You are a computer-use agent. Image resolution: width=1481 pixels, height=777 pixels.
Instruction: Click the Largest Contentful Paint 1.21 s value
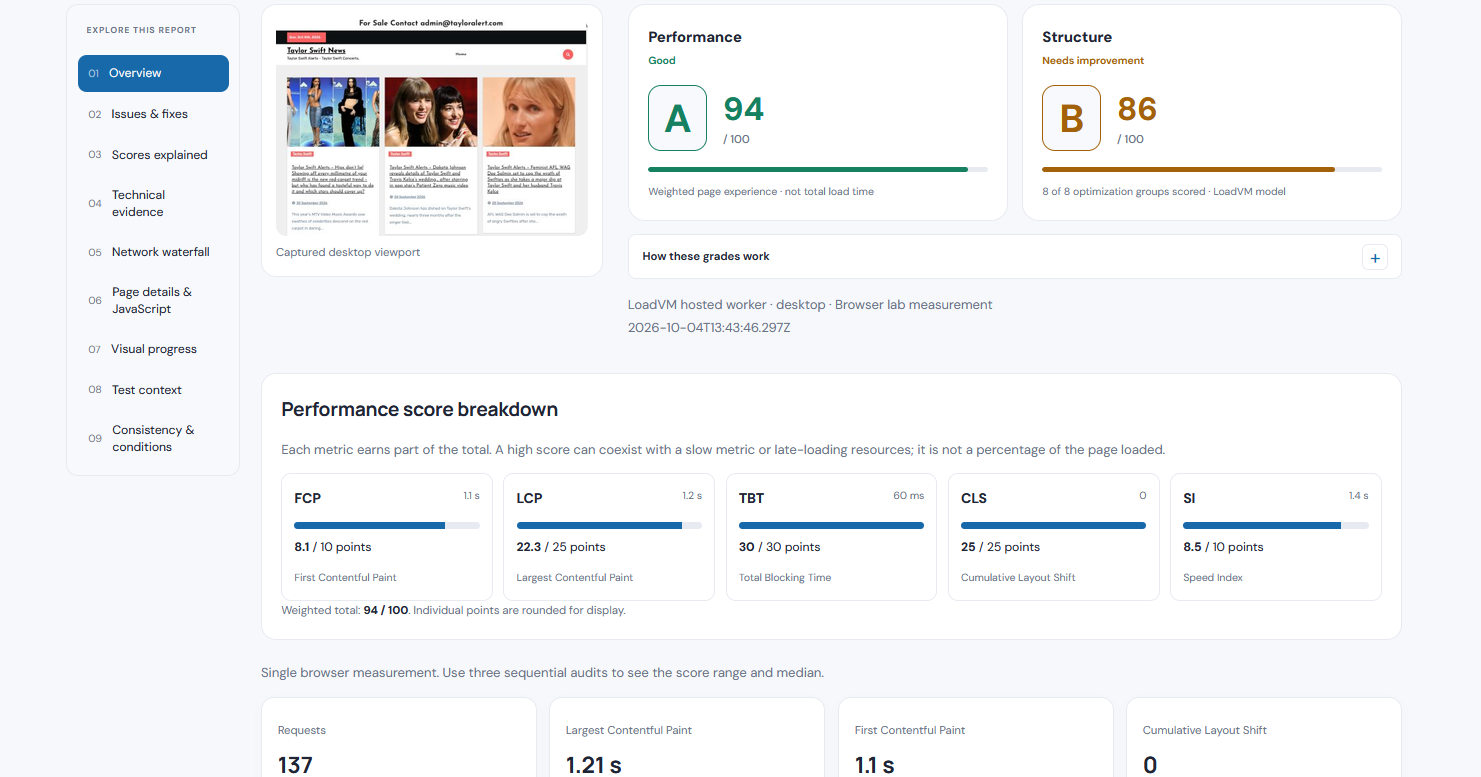coord(593,765)
